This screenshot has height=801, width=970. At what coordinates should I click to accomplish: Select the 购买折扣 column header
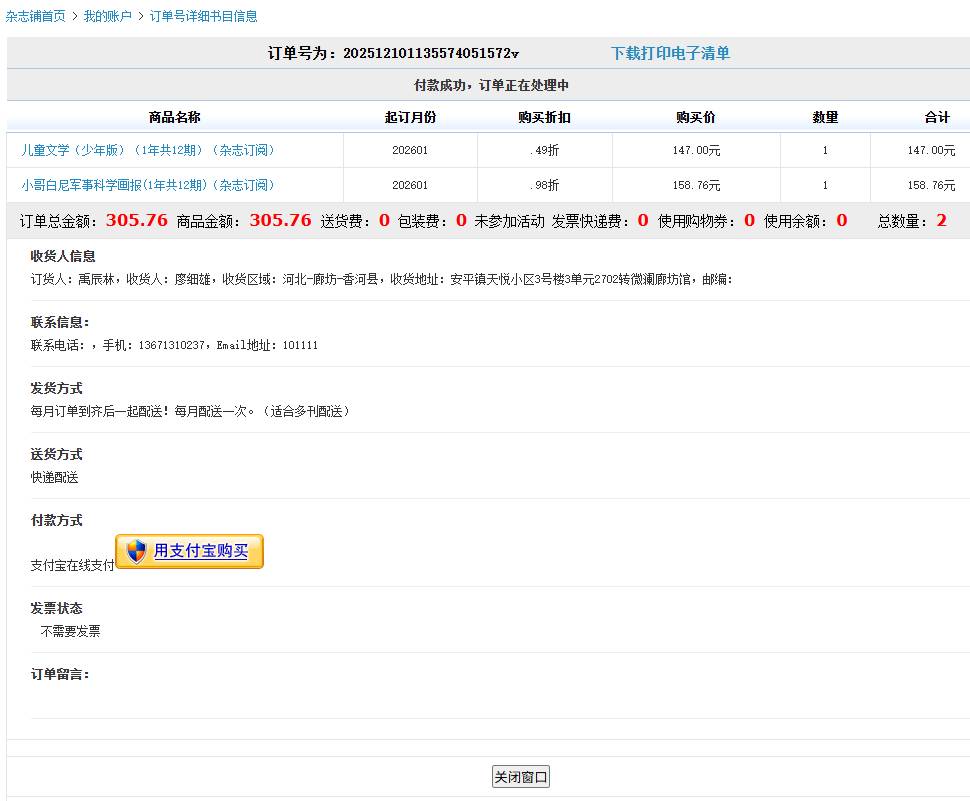click(544, 117)
